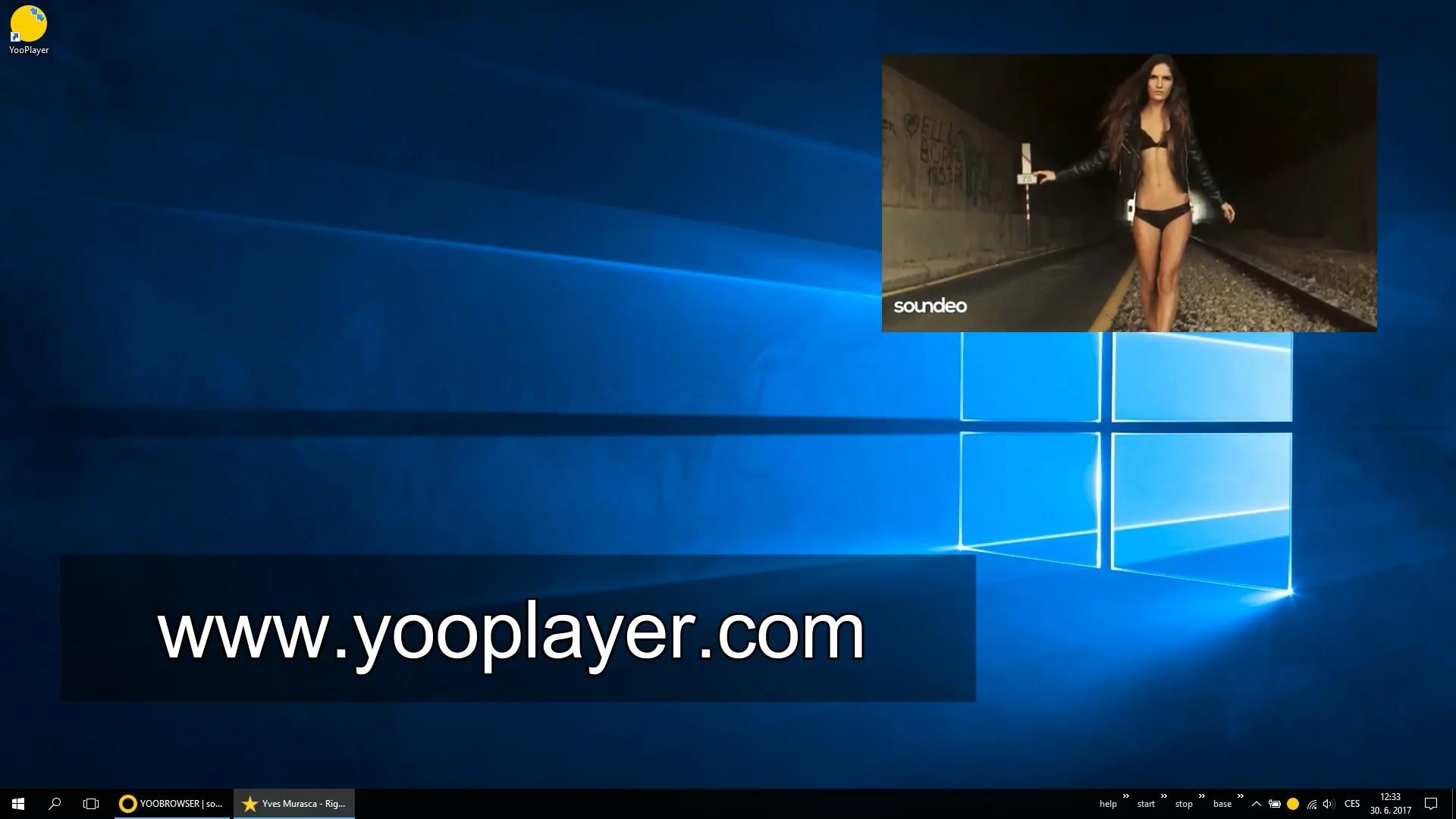Expand chevron next to help toolbar
Viewport: 1456px width, 819px height.
point(1126,796)
